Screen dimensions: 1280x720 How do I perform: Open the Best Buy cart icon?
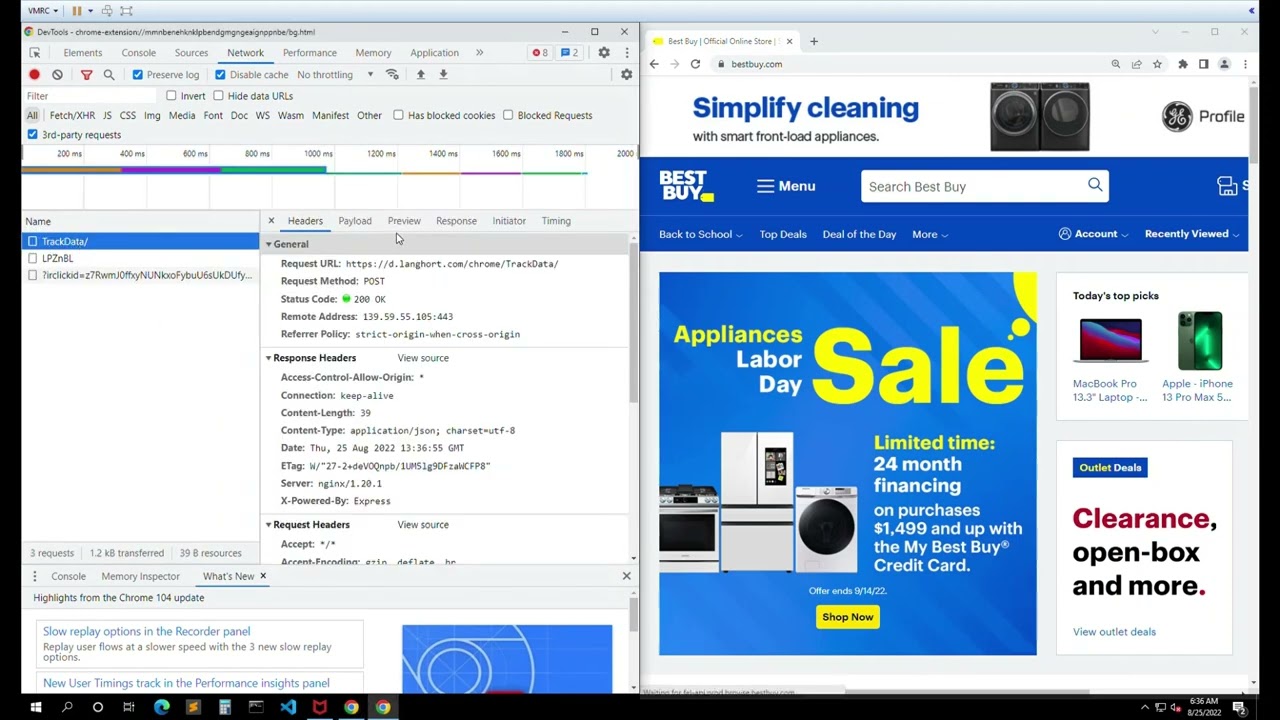click(1227, 186)
